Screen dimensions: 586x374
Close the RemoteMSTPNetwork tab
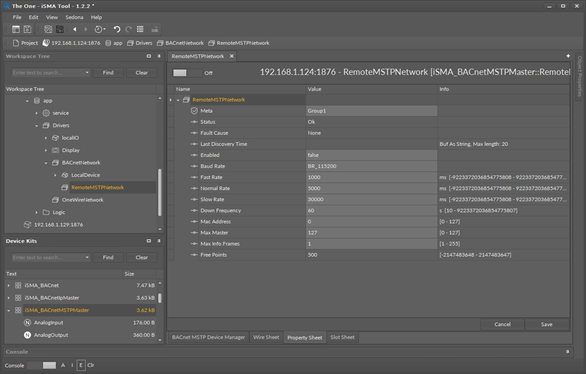coord(232,56)
